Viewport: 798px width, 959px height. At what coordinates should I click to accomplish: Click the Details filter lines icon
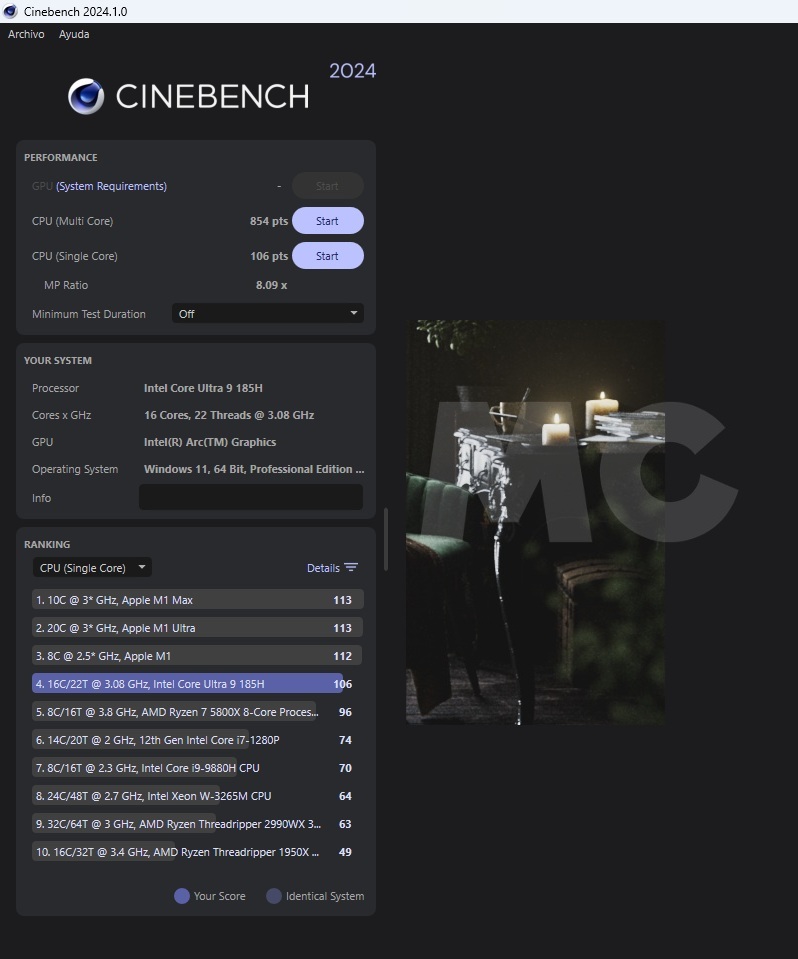pos(351,568)
